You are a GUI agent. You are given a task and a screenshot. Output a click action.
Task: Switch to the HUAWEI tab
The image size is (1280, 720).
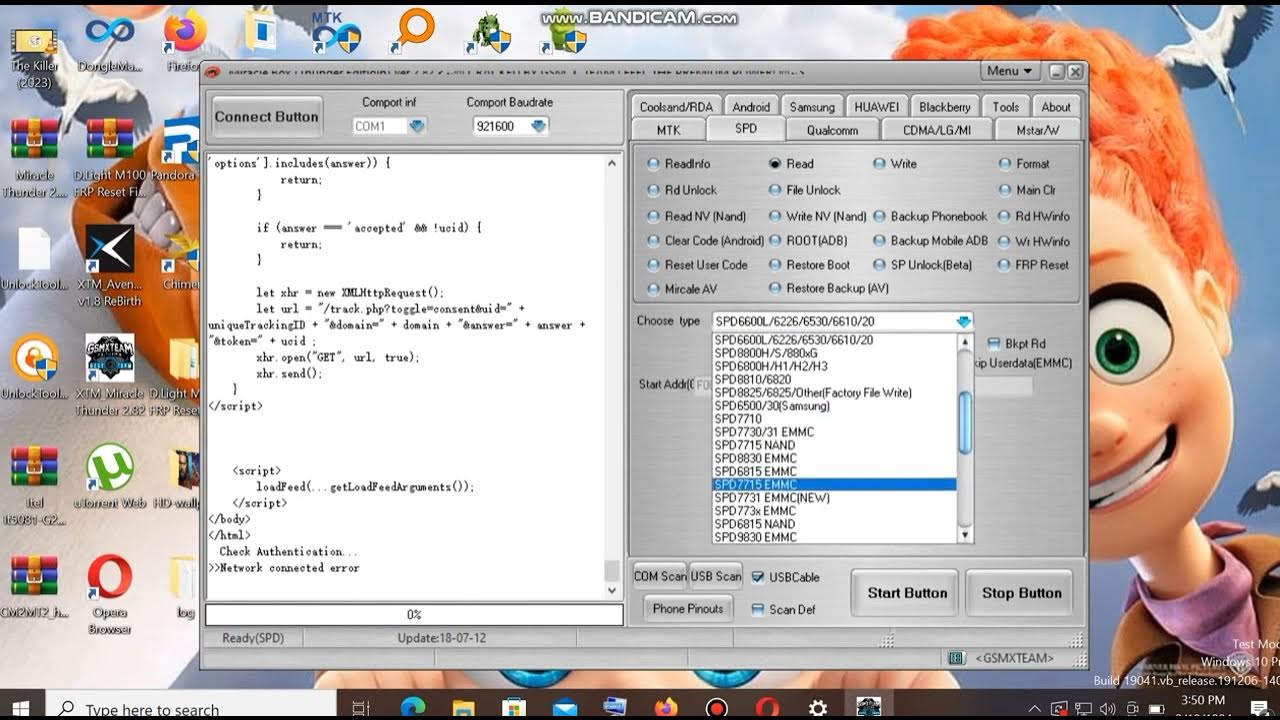pos(877,107)
